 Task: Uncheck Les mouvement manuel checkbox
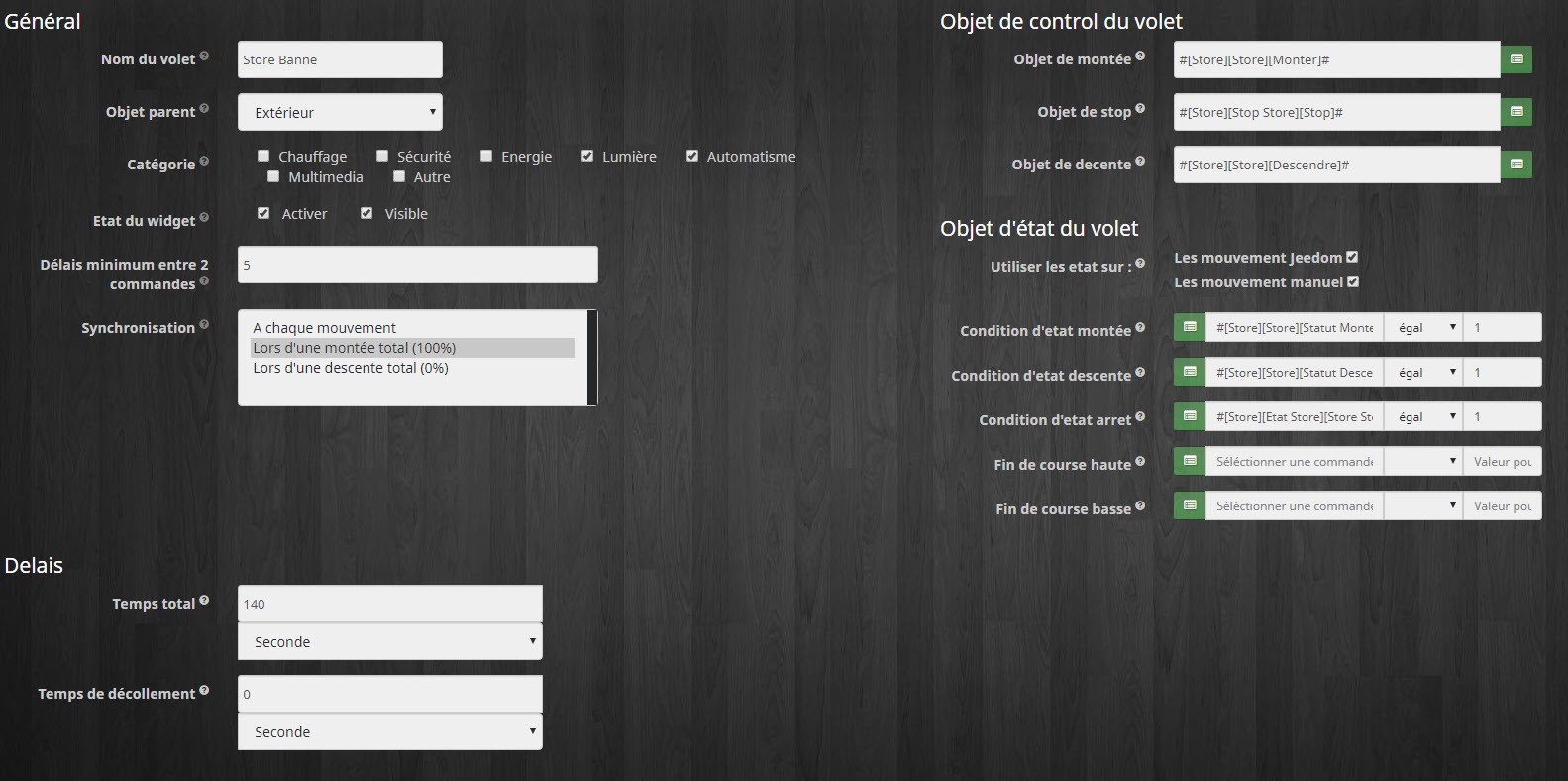(1353, 281)
